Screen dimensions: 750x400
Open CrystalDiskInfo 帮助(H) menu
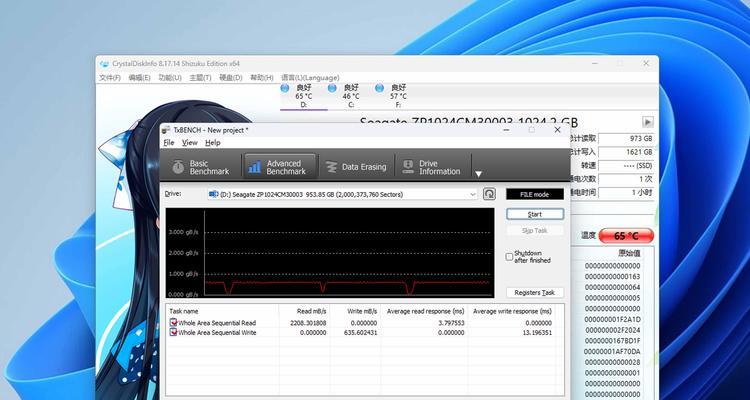click(x=262, y=78)
